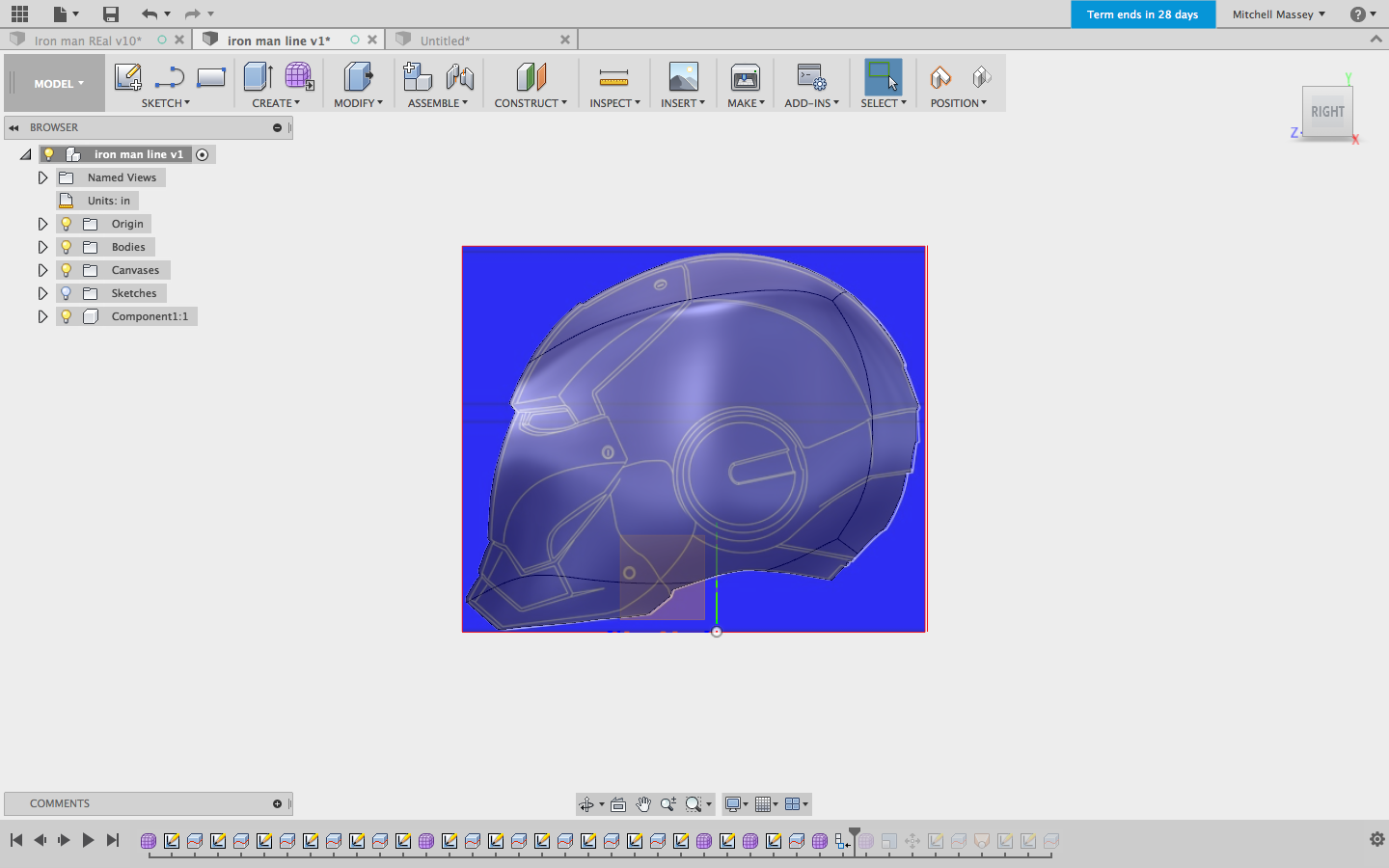Screen dimensions: 1389x868
Task: Click the New Component icon
Action: (x=417, y=76)
